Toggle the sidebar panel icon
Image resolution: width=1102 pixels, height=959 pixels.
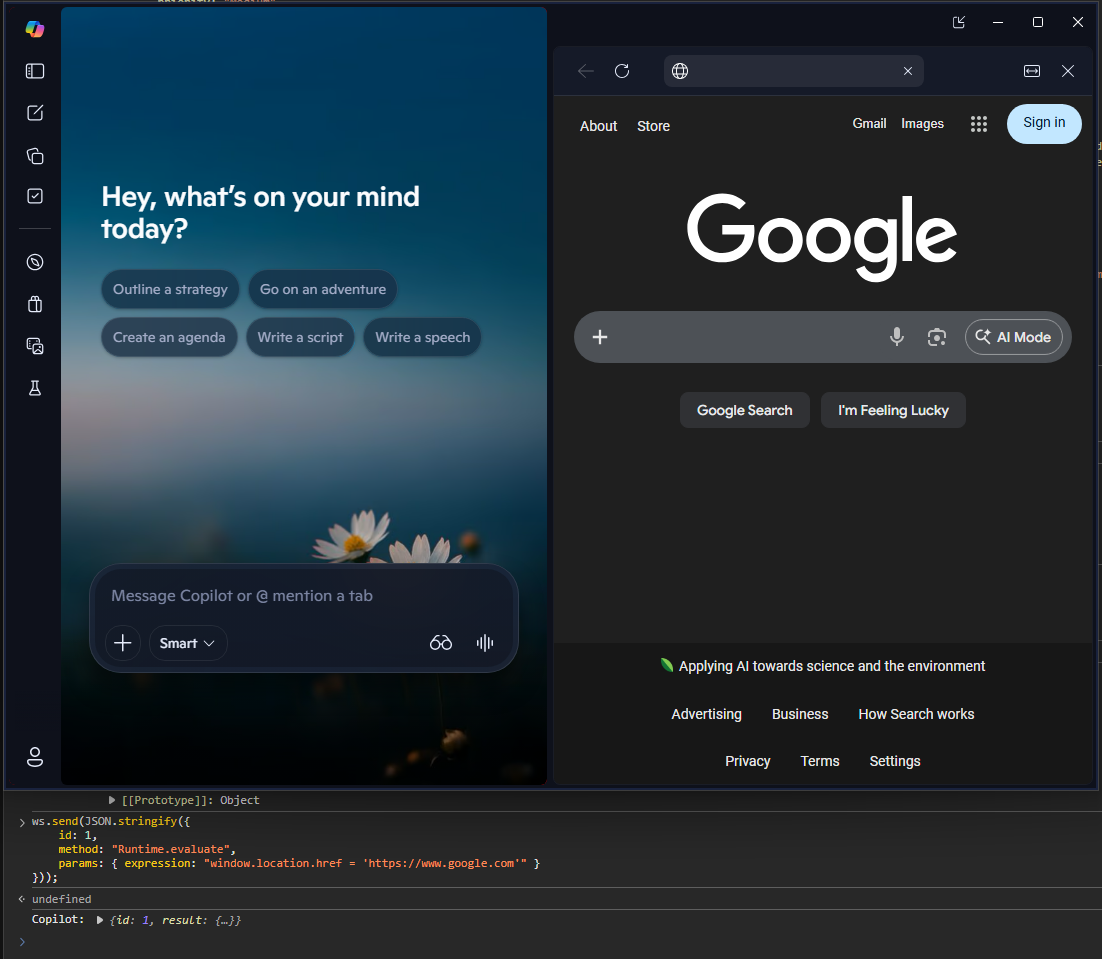coord(35,71)
